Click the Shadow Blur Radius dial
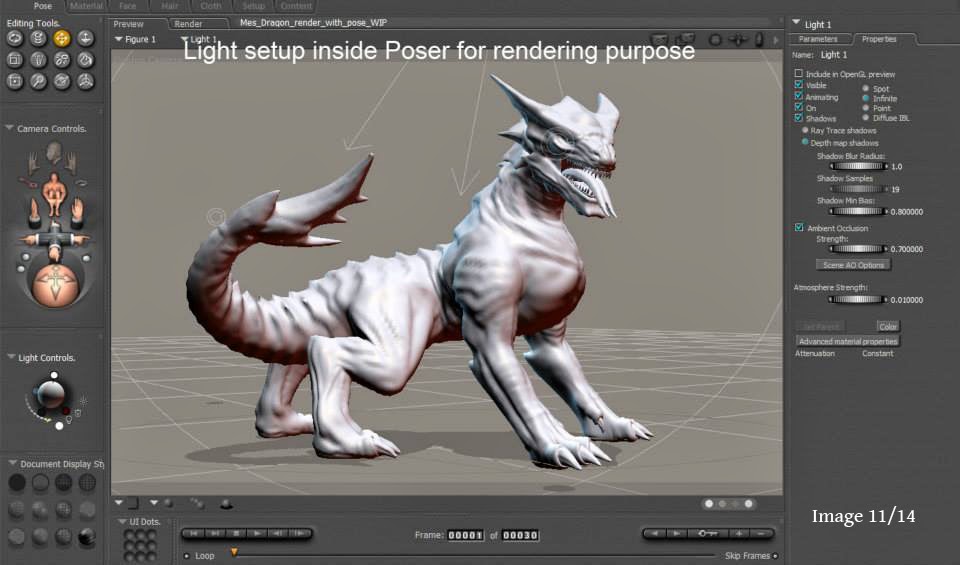960x565 pixels. (x=858, y=167)
